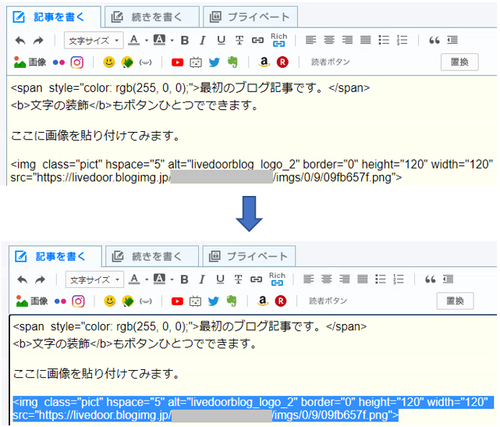
Task: Insert link icon in top editor toolbar
Action: pyautogui.click(x=257, y=41)
